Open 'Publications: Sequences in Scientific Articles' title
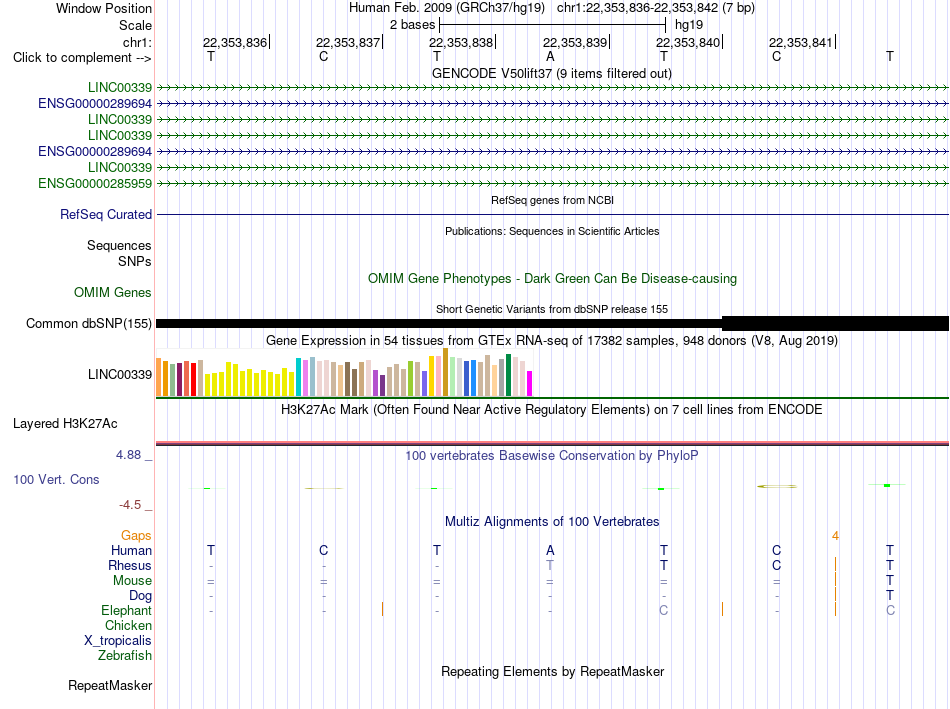Screen dimensions: 950x709 coord(552,231)
